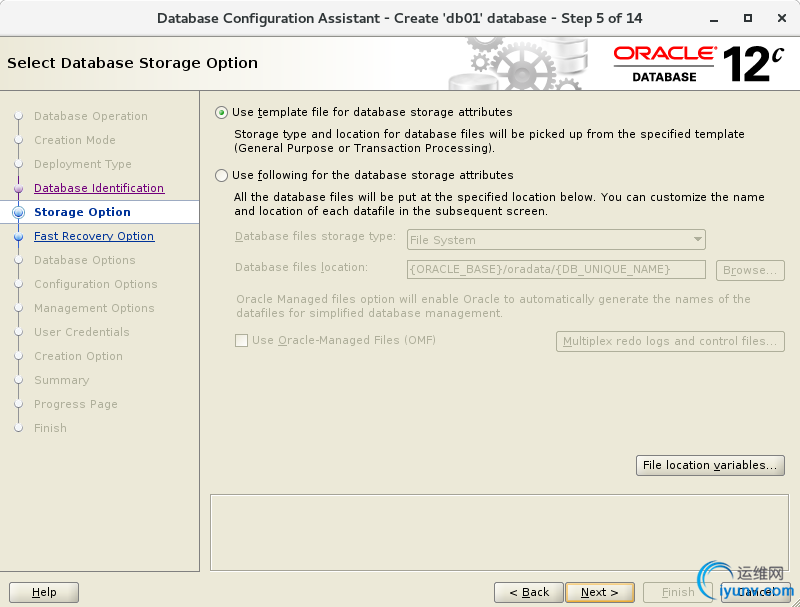
Task: Click Progress Page step in sidebar
Action: 76,404
